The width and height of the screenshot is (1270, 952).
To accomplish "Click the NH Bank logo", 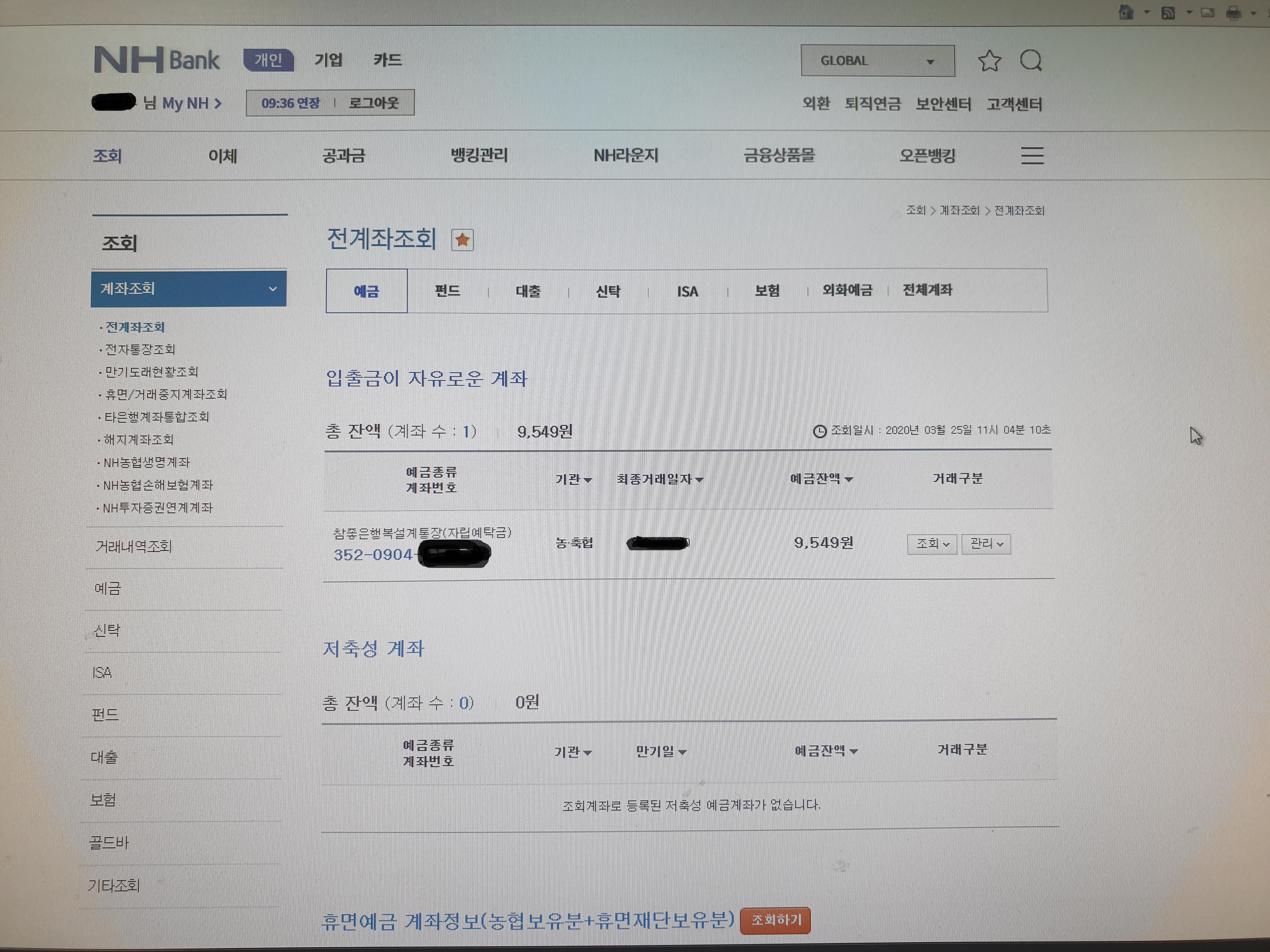I will click(156, 60).
